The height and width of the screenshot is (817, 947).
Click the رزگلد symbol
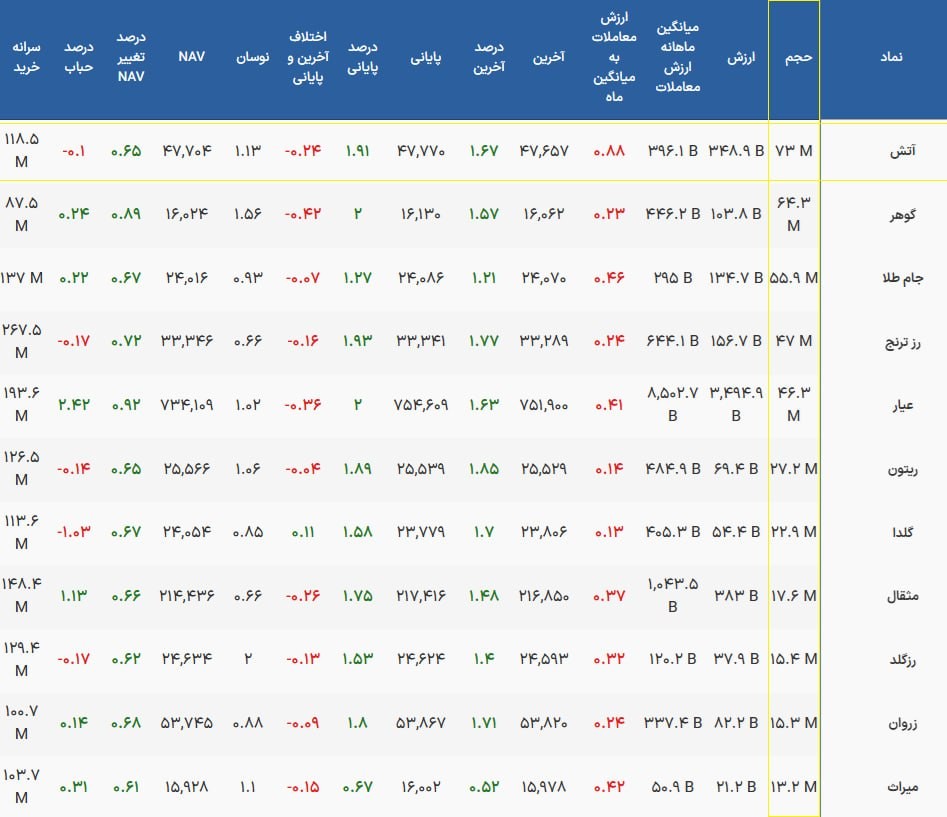pos(902,659)
